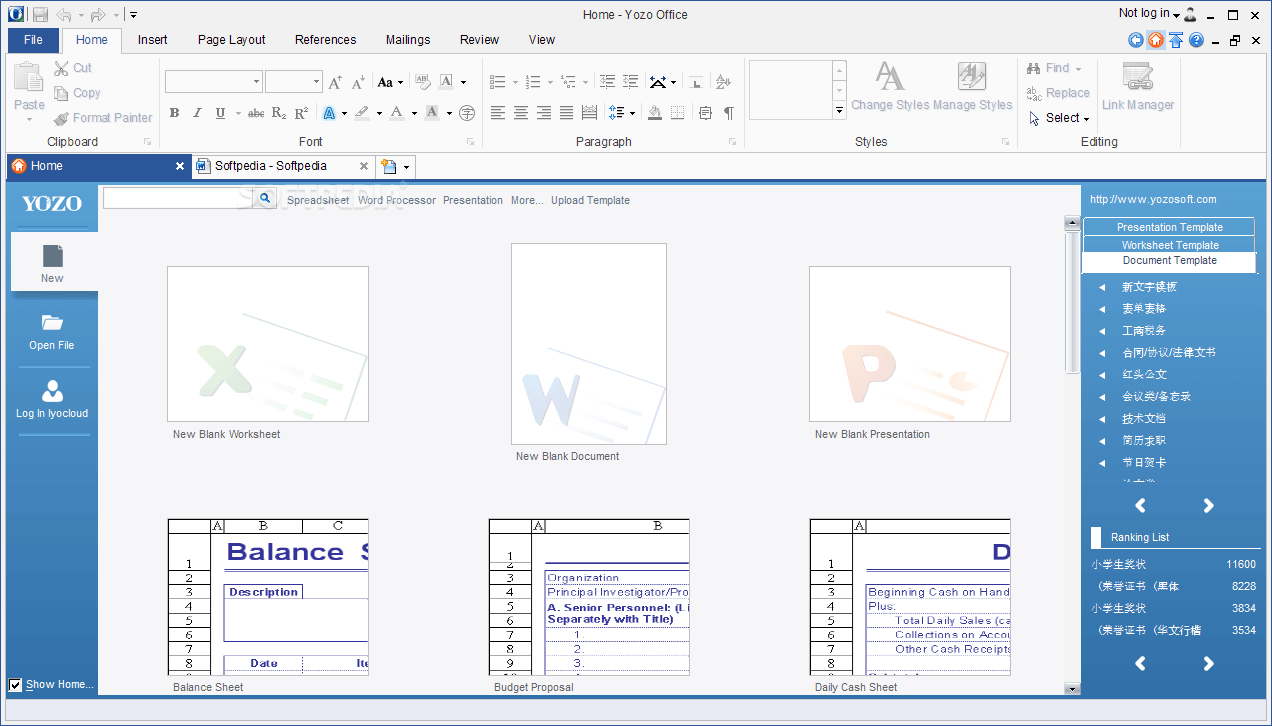The image size is (1272, 726).
Task: Click the Redo arrow icon
Action: click(98, 14)
